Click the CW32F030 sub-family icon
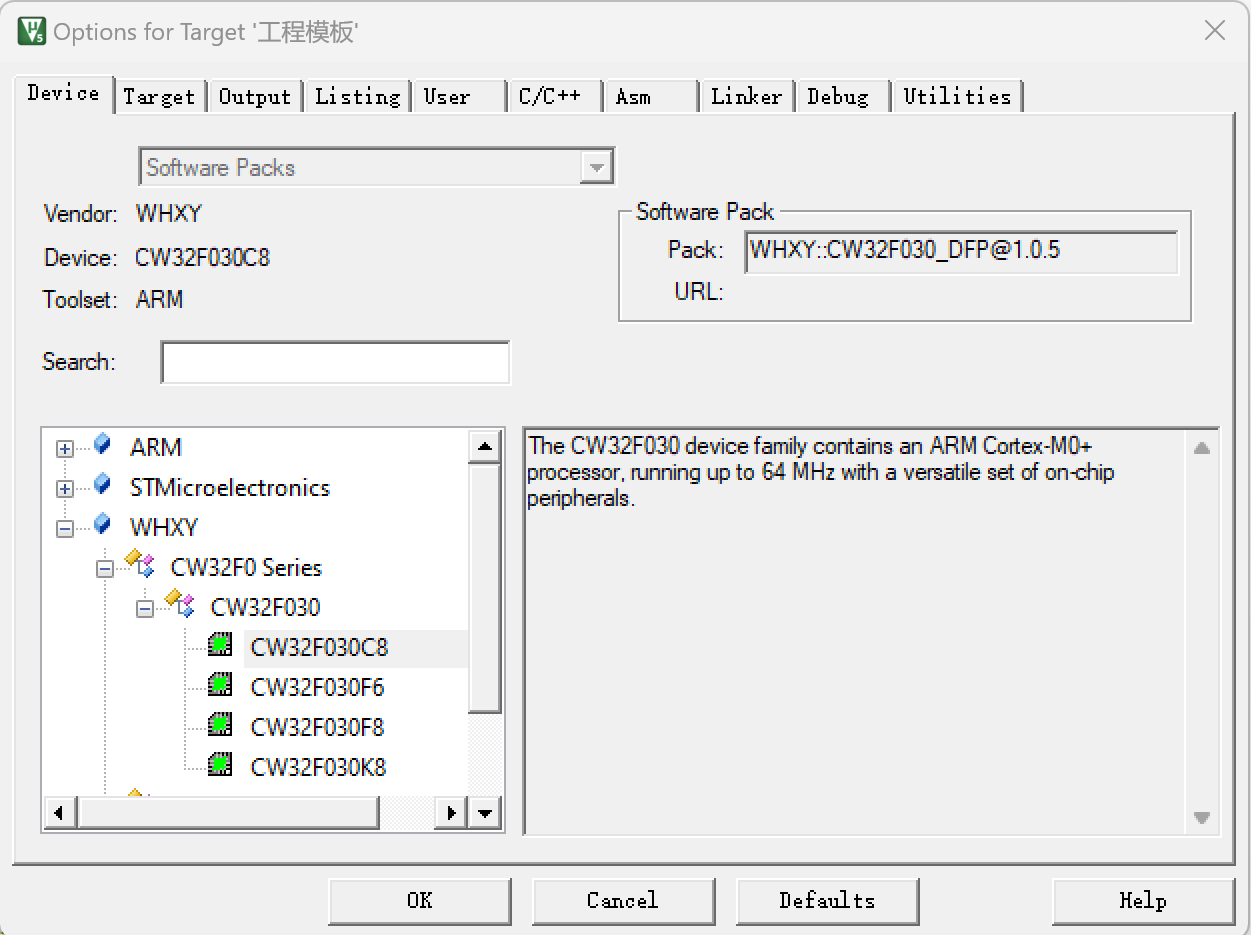The image size is (1251, 935). click(x=179, y=605)
